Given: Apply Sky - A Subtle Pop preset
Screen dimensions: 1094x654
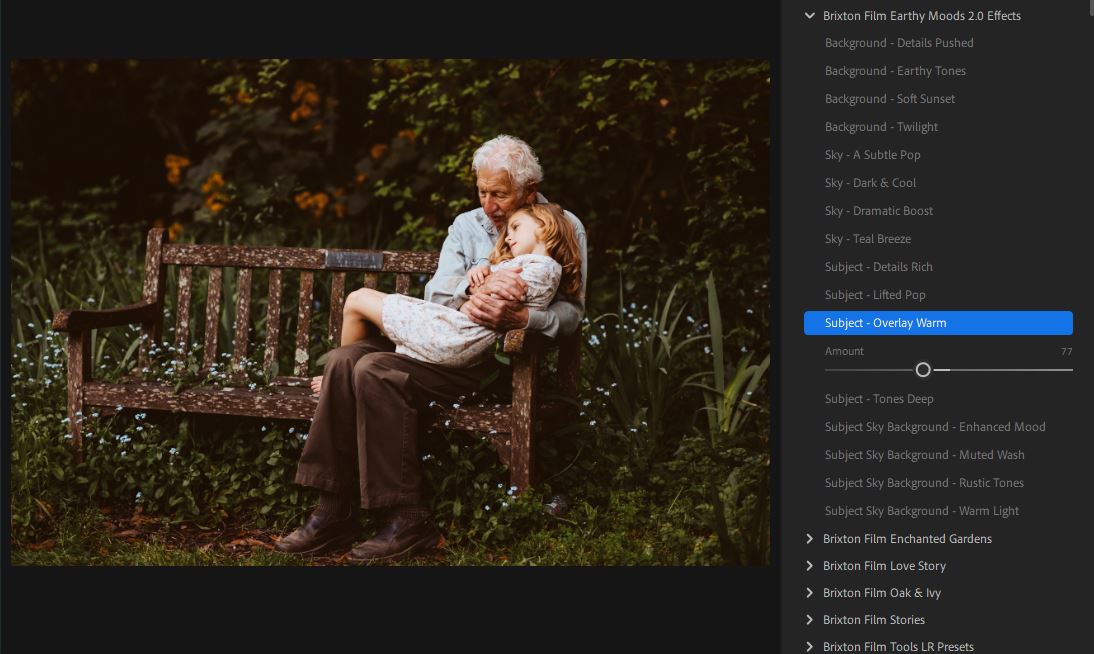Looking at the screenshot, I should [x=872, y=155].
